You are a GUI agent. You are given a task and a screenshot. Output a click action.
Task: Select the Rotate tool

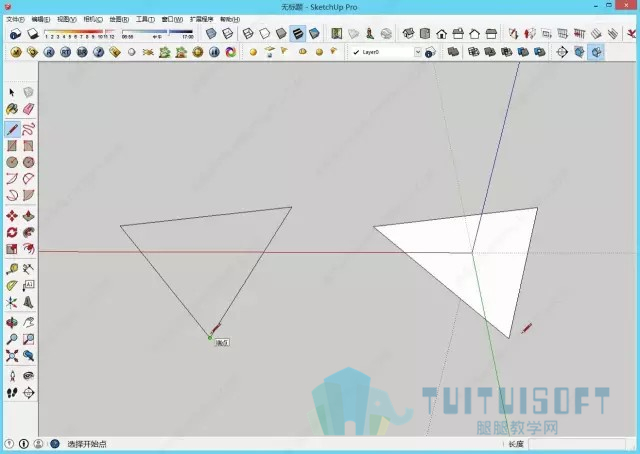coord(12,232)
